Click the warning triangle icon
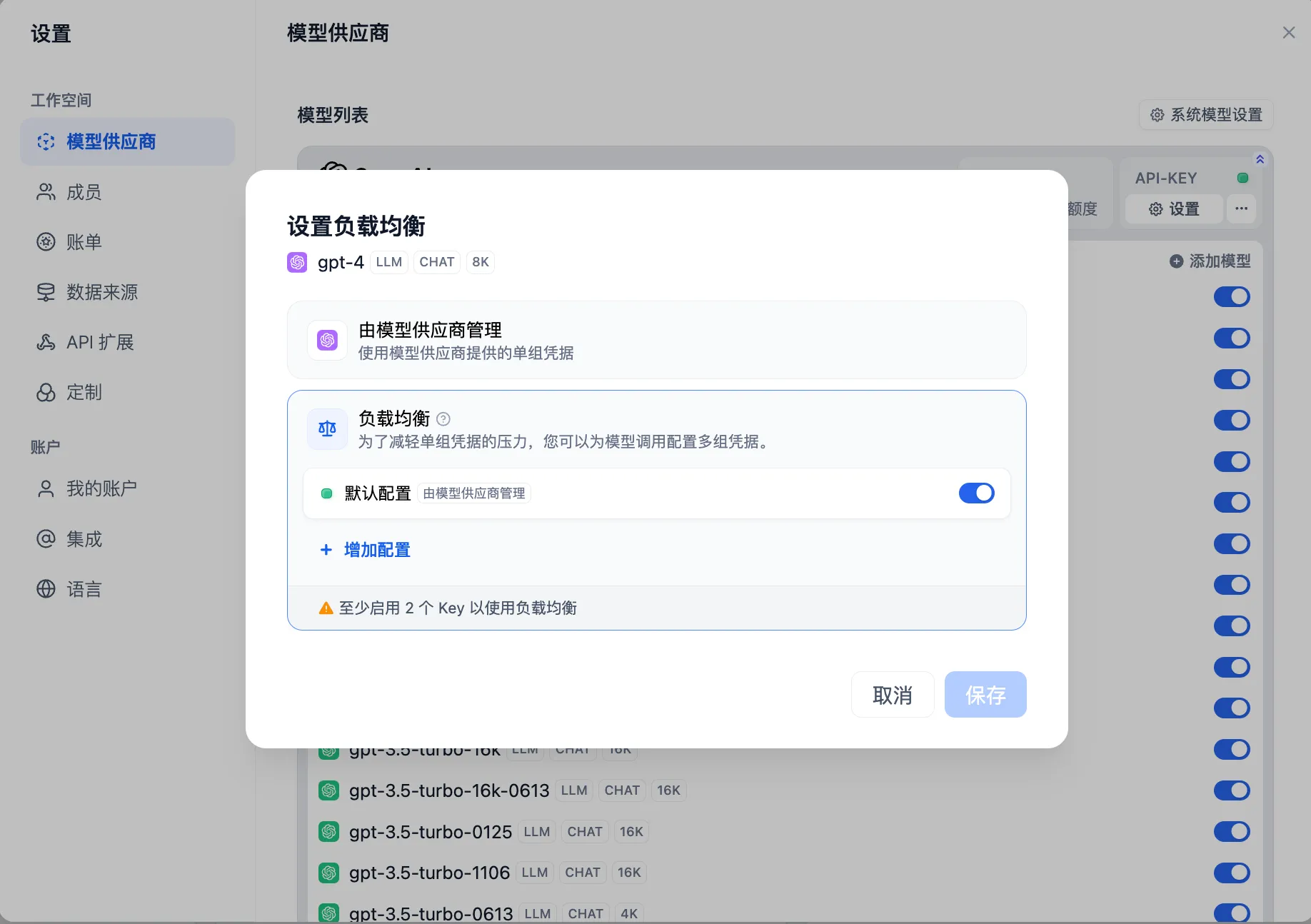This screenshot has width=1311, height=924. [326, 608]
